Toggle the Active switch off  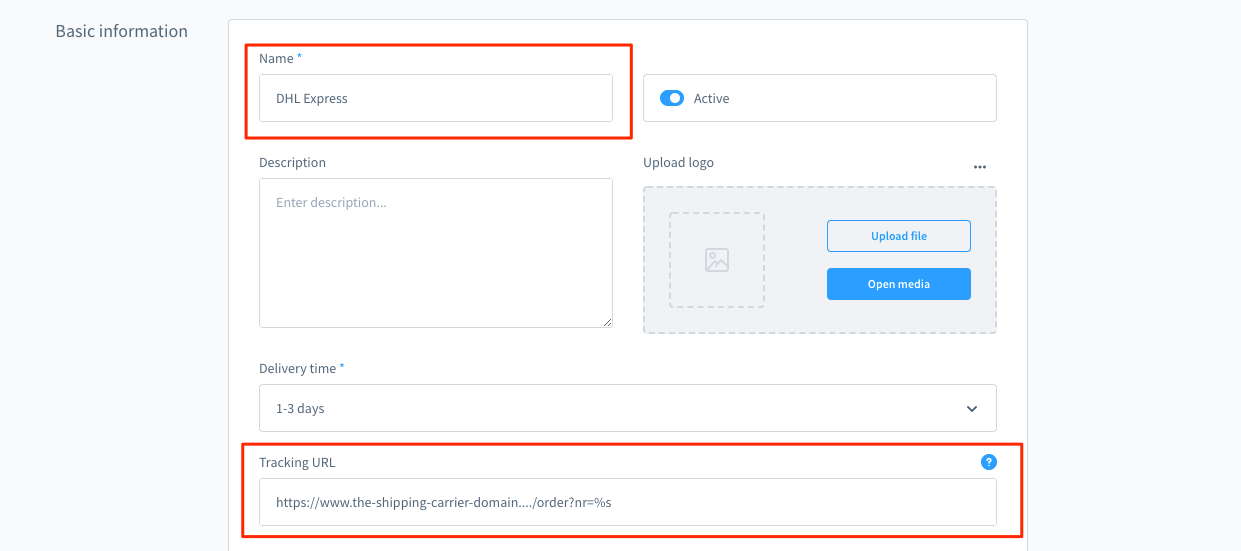[x=672, y=98]
